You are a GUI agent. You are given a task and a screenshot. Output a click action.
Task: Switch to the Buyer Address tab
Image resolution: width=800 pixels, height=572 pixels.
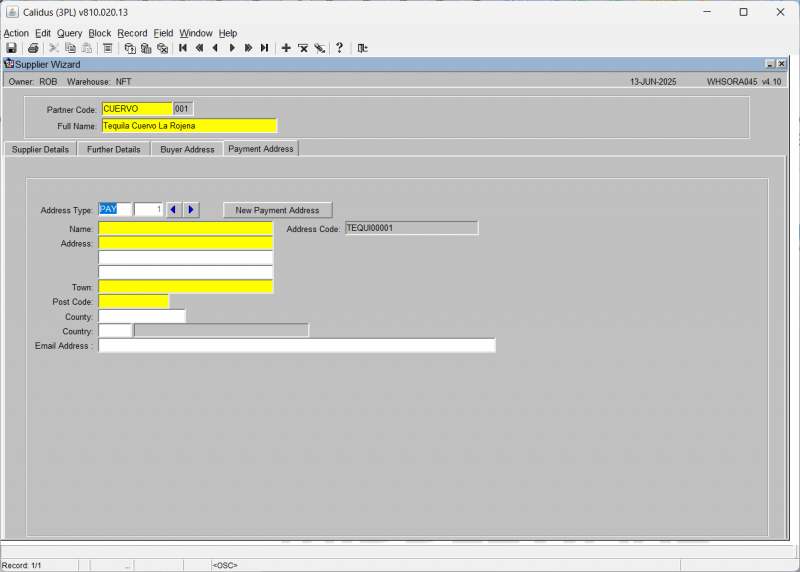(x=187, y=150)
